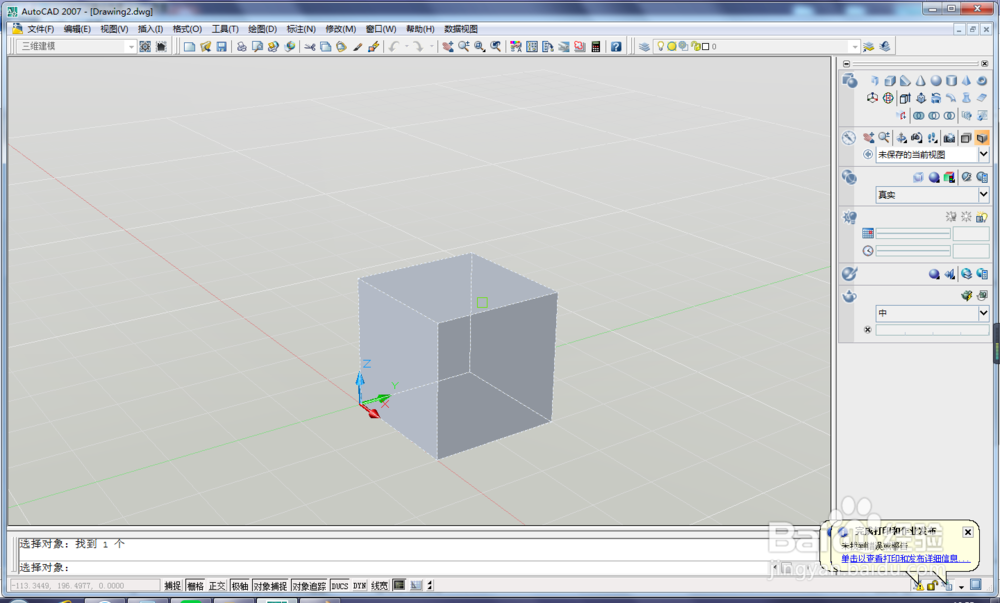
Task: Select the Cone solid tool
Action: (x=920, y=80)
